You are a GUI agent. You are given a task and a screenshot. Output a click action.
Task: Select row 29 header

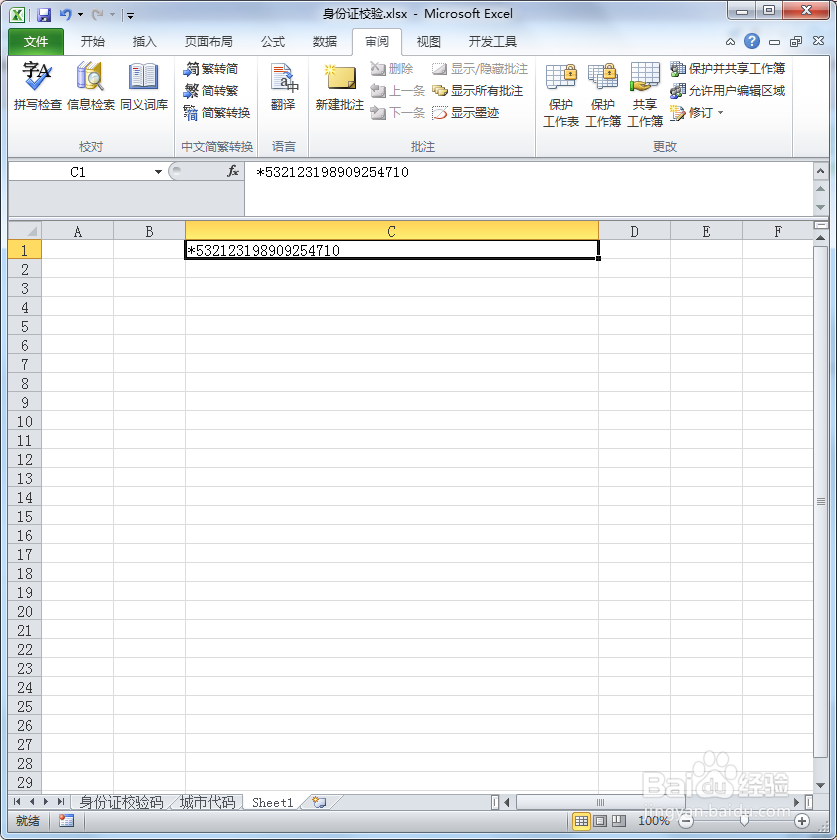point(25,782)
